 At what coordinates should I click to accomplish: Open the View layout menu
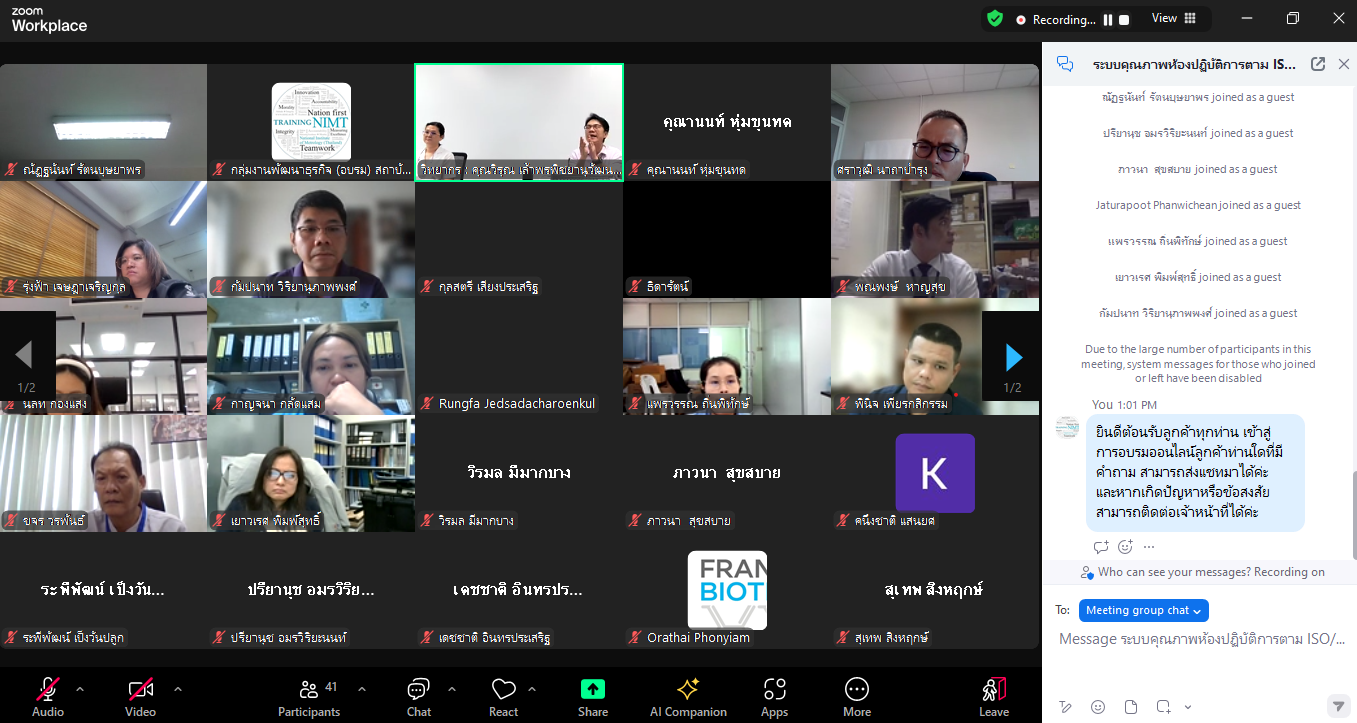click(x=1173, y=19)
